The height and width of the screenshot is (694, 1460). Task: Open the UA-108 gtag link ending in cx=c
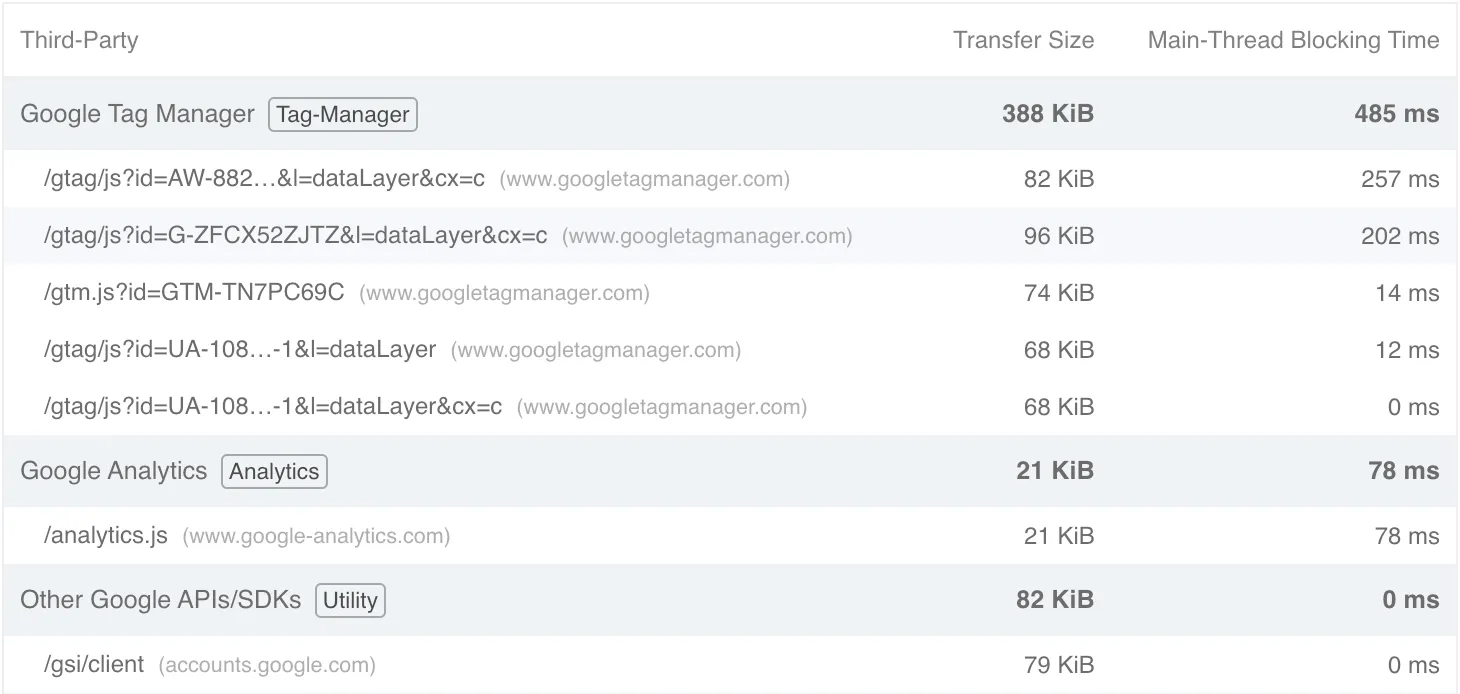click(x=272, y=407)
